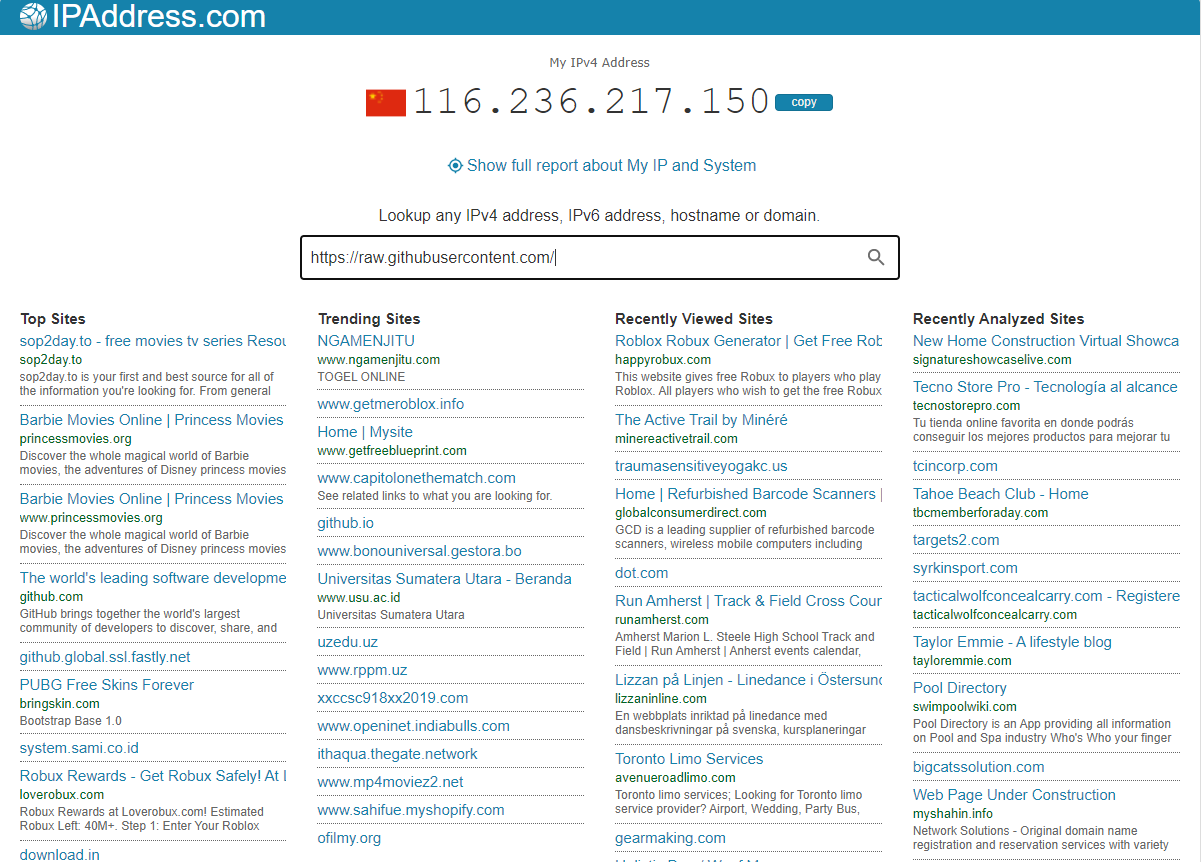
Task: Open targets2.com link
Action: click(956, 540)
